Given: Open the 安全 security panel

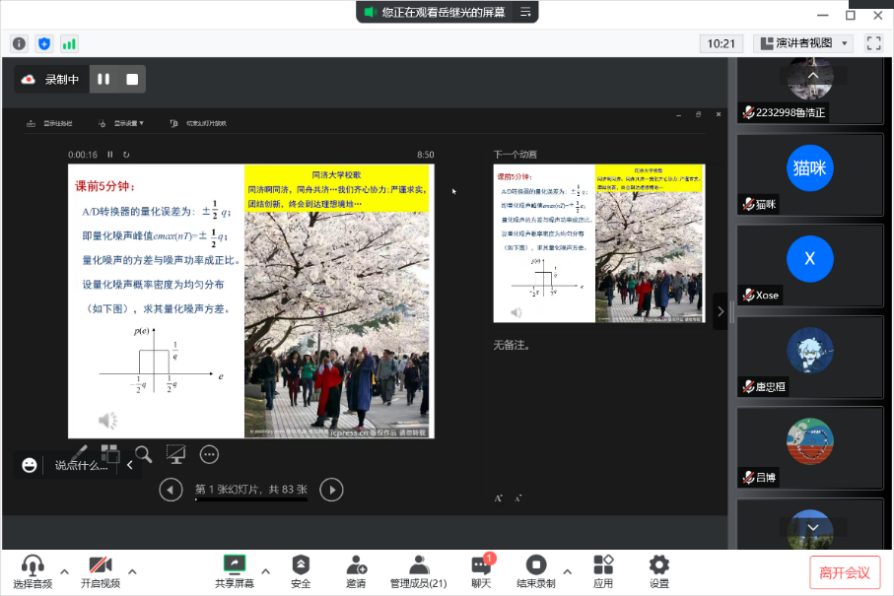Looking at the screenshot, I should click(301, 570).
